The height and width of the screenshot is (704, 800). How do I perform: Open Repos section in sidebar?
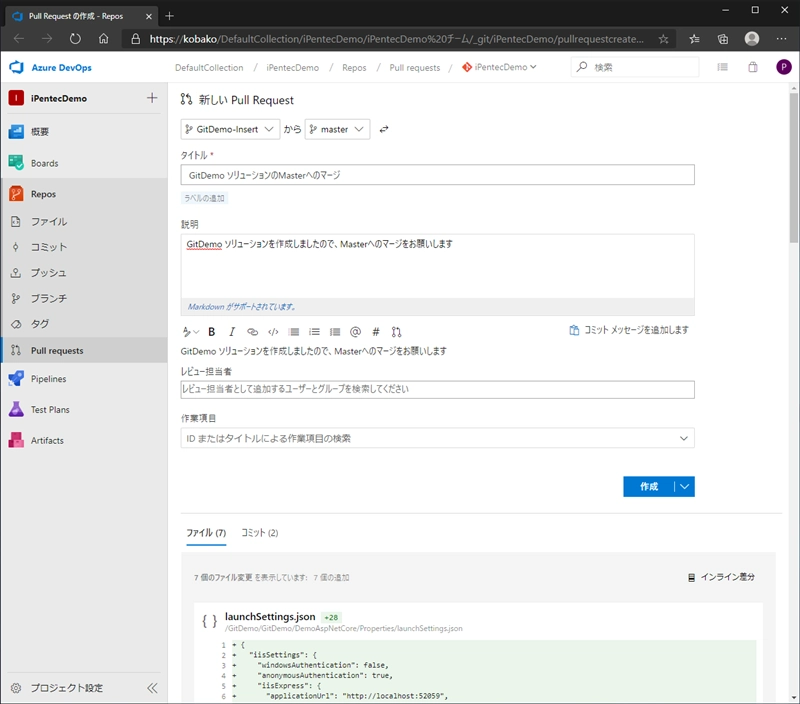pos(43,194)
